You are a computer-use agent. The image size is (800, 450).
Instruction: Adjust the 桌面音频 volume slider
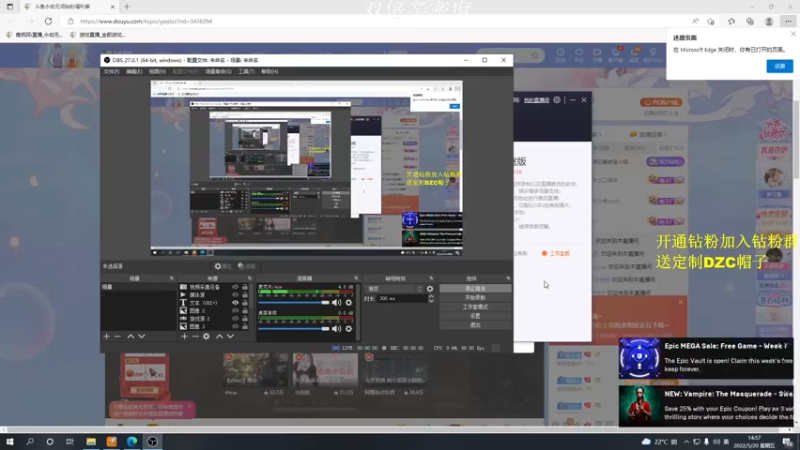click(x=294, y=329)
